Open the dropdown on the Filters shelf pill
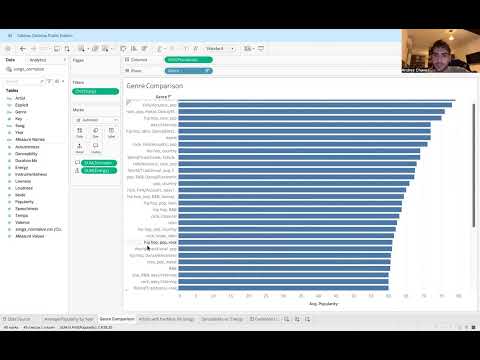 coord(115,91)
